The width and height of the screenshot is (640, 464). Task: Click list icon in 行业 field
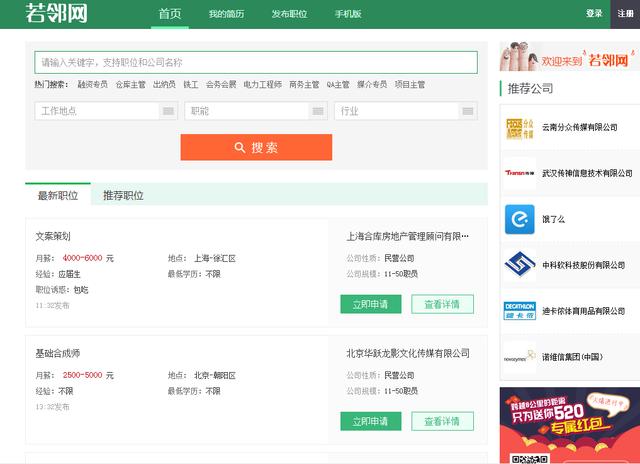(468, 111)
